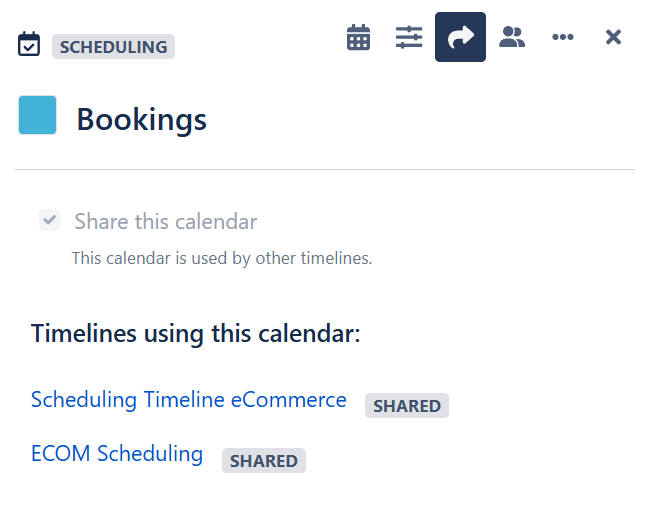Image resolution: width=647 pixels, height=506 pixels.
Task: Click the Bookings calendar title
Action: point(141,120)
